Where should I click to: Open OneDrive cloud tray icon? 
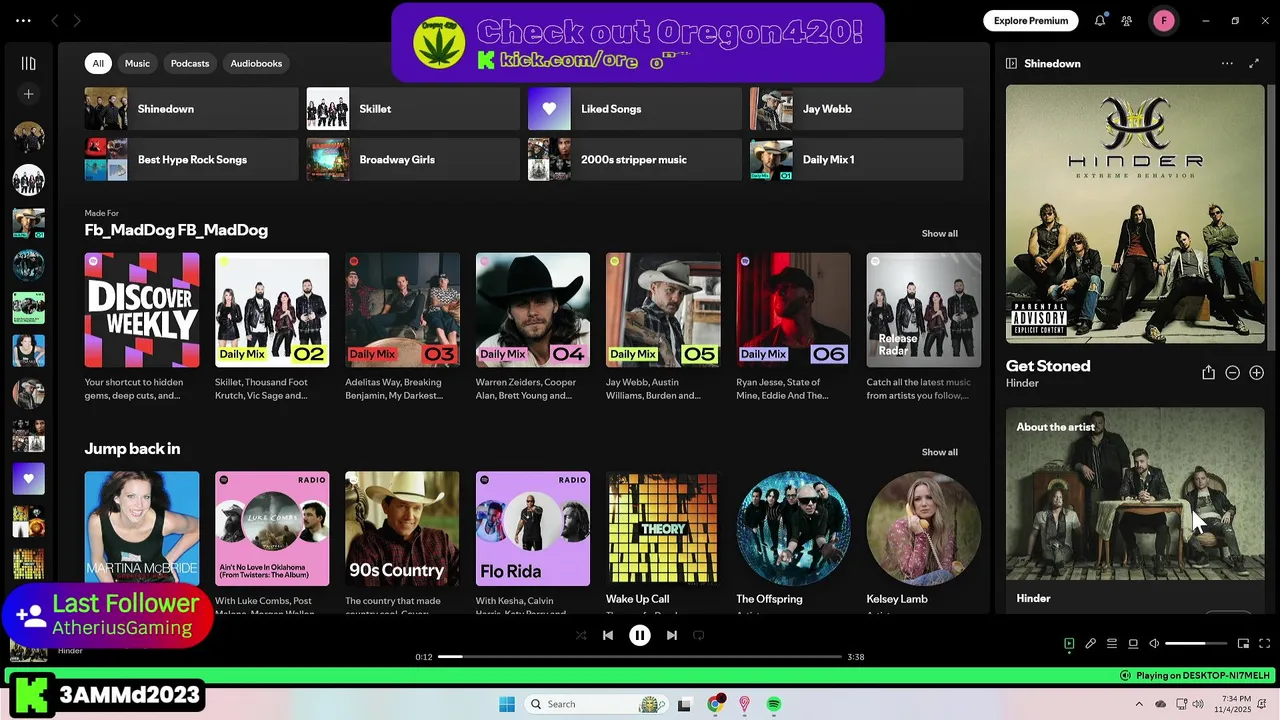pos(1160,704)
